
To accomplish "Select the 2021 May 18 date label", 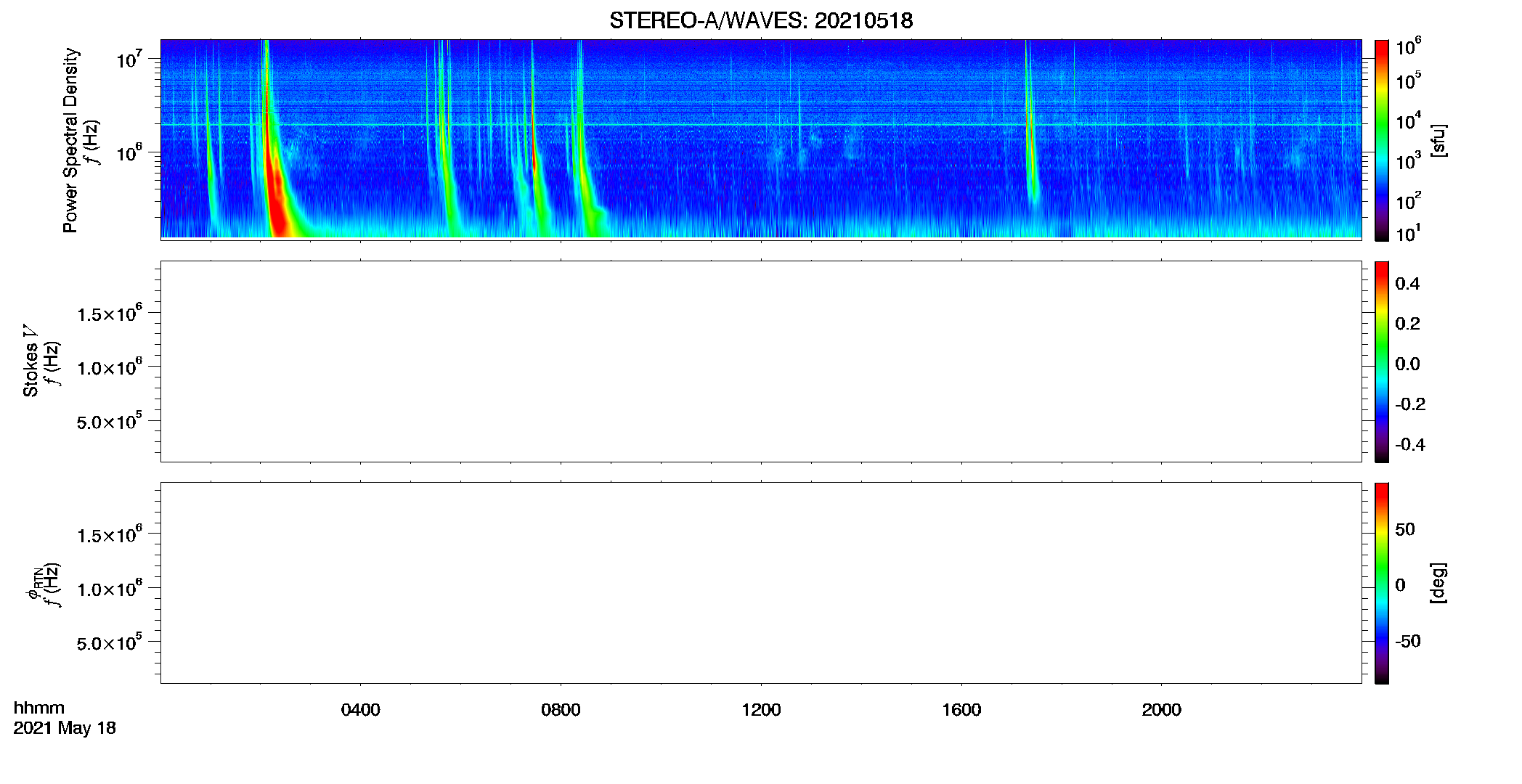I will coord(65,728).
